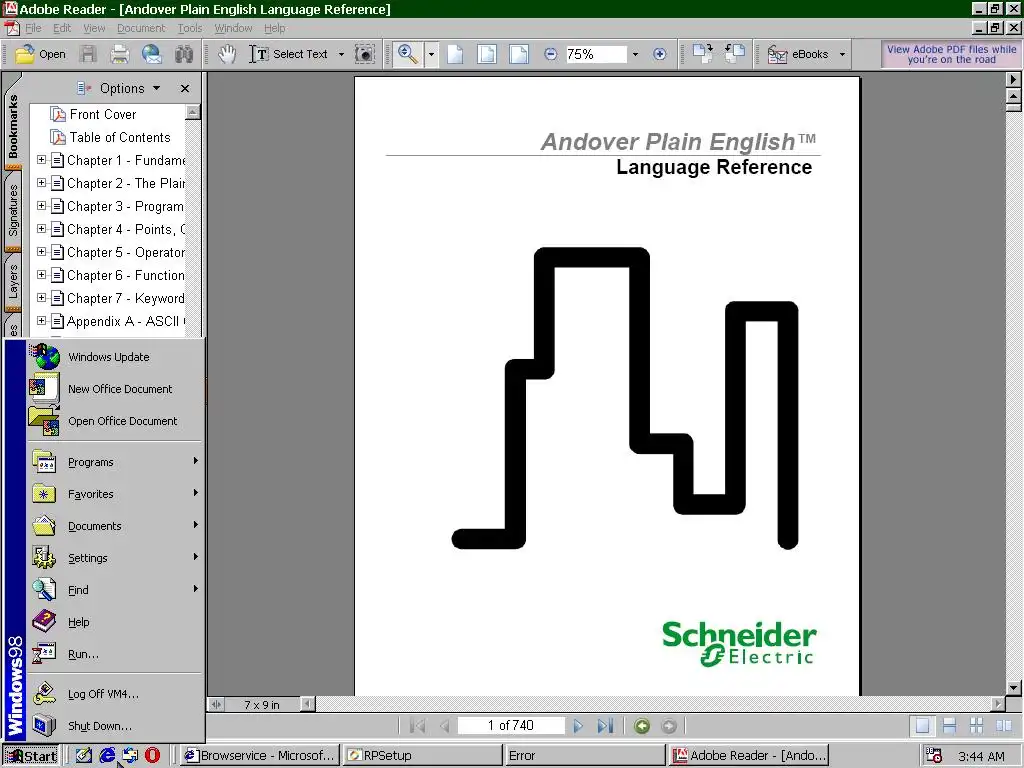Select the Chapter 6 - Function bookmark
1024x768 pixels.
click(x=125, y=275)
